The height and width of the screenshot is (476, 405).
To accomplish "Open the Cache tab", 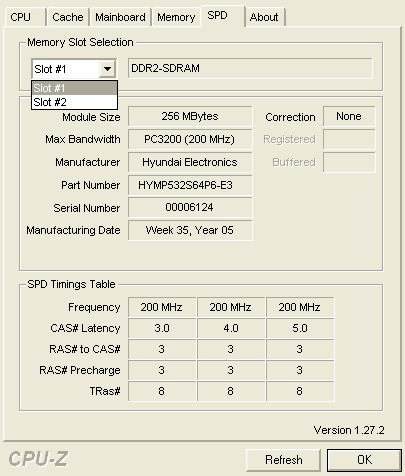I will click(x=68, y=17).
